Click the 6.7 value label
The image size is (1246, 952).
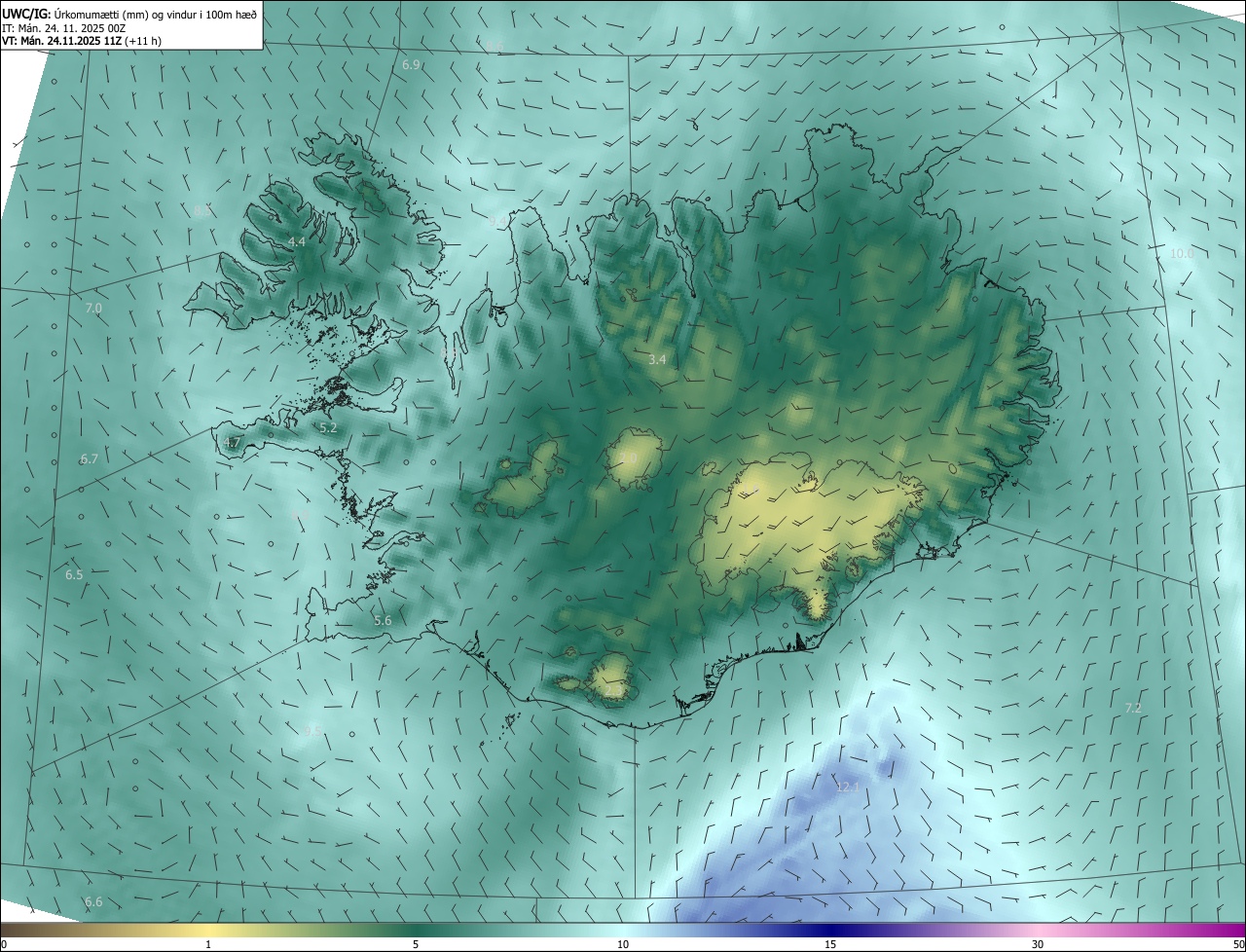[90, 458]
